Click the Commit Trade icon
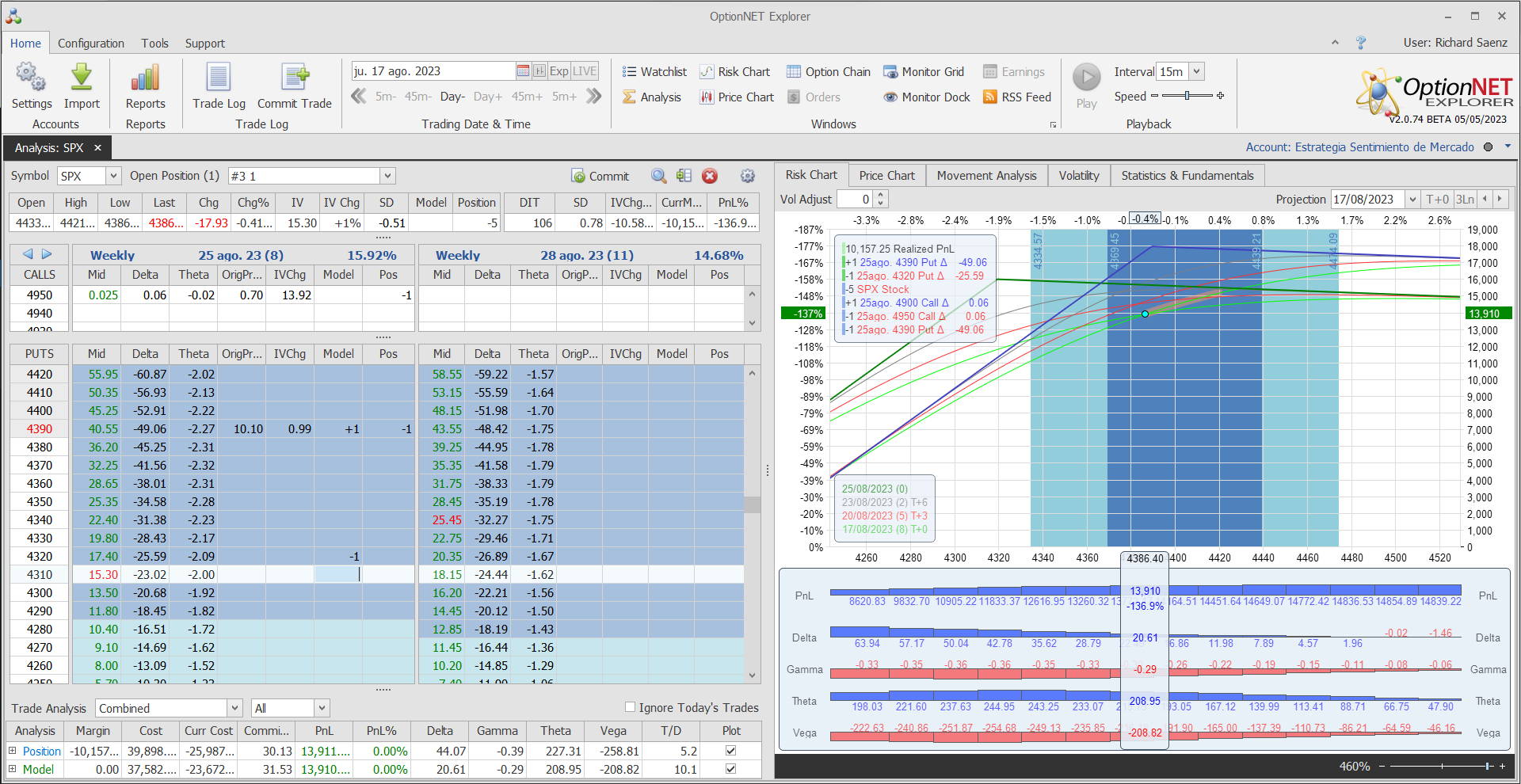 (x=295, y=78)
